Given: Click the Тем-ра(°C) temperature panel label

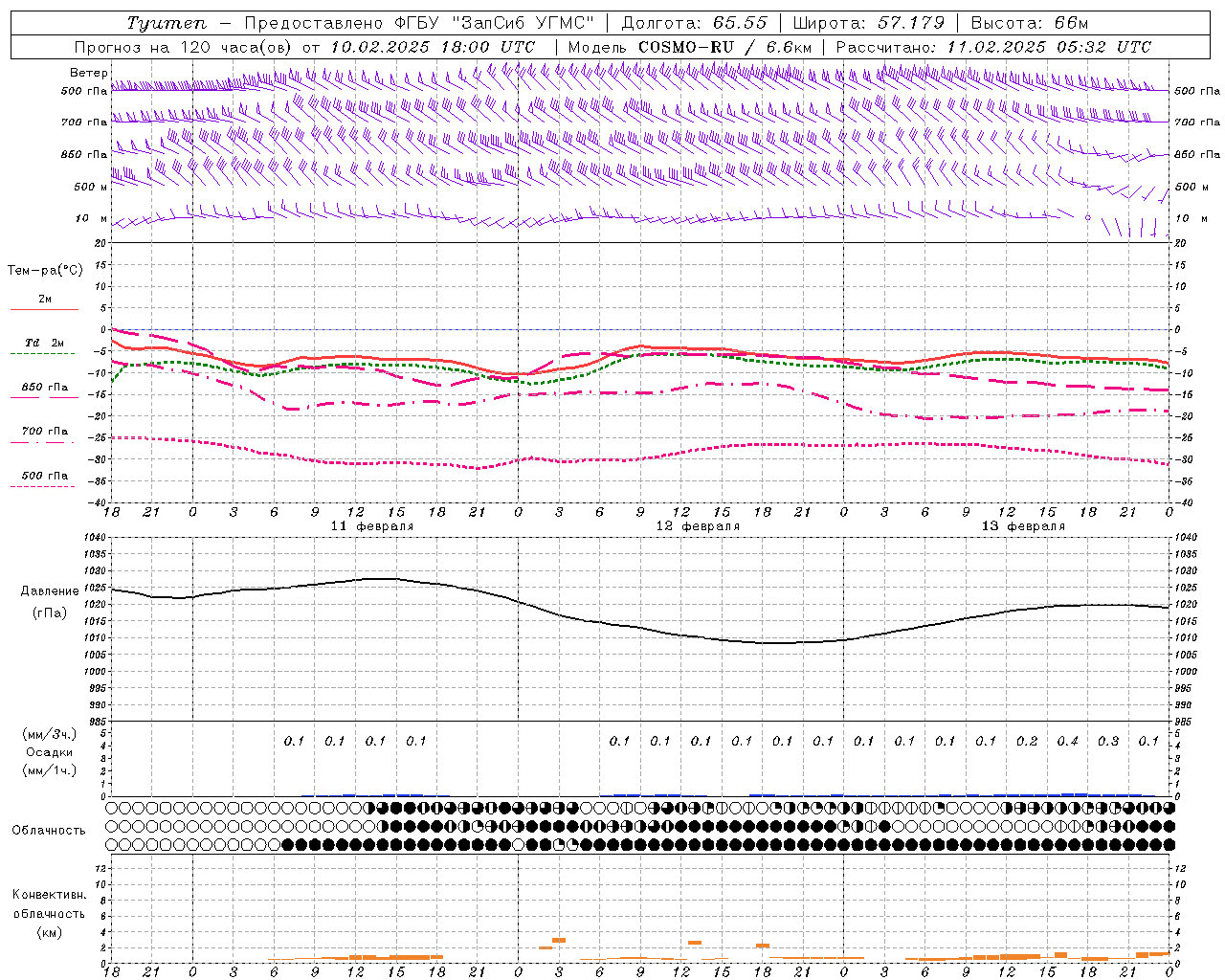Looking at the screenshot, I should coord(45,271).
